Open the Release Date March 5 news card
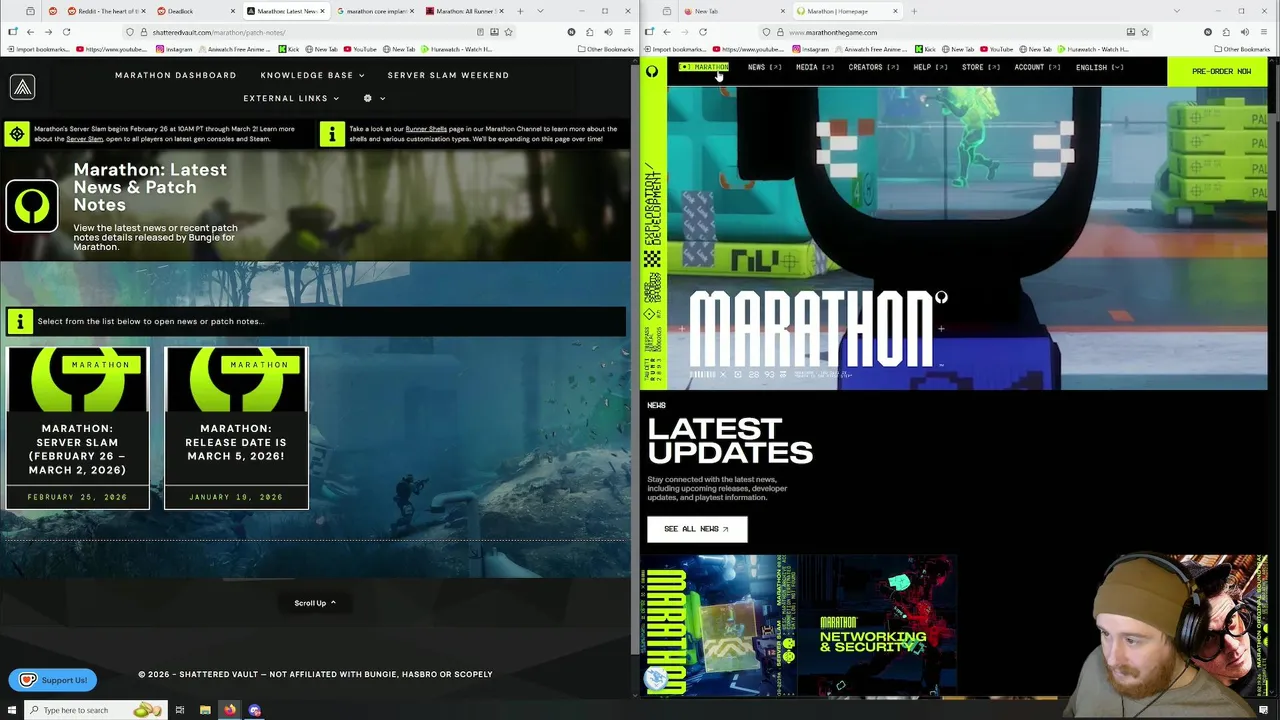 coord(236,428)
